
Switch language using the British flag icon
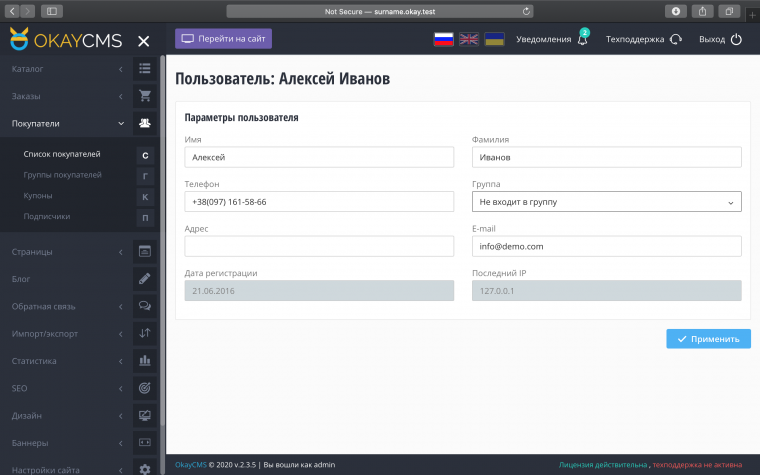click(468, 40)
